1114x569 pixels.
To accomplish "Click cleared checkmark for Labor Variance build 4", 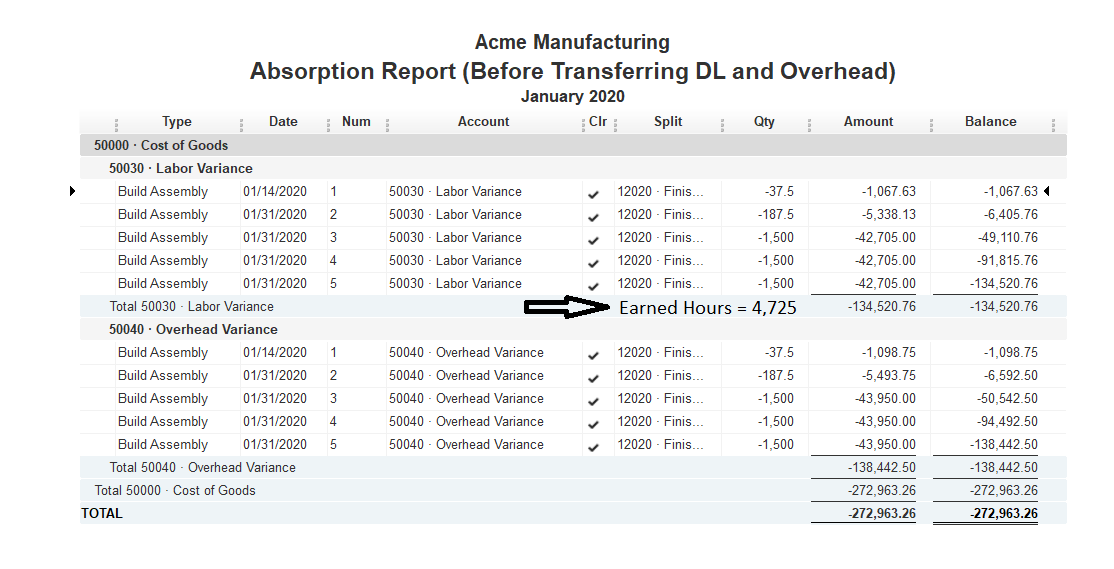I will point(594,263).
